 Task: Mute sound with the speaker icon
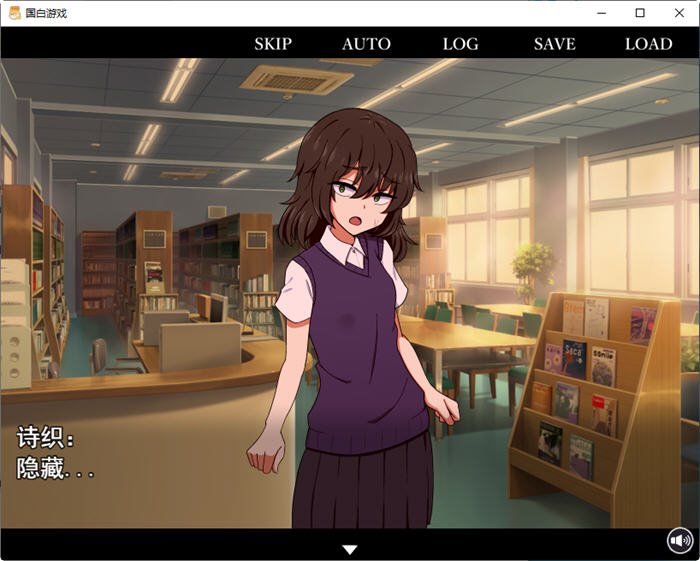(x=680, y=540)
